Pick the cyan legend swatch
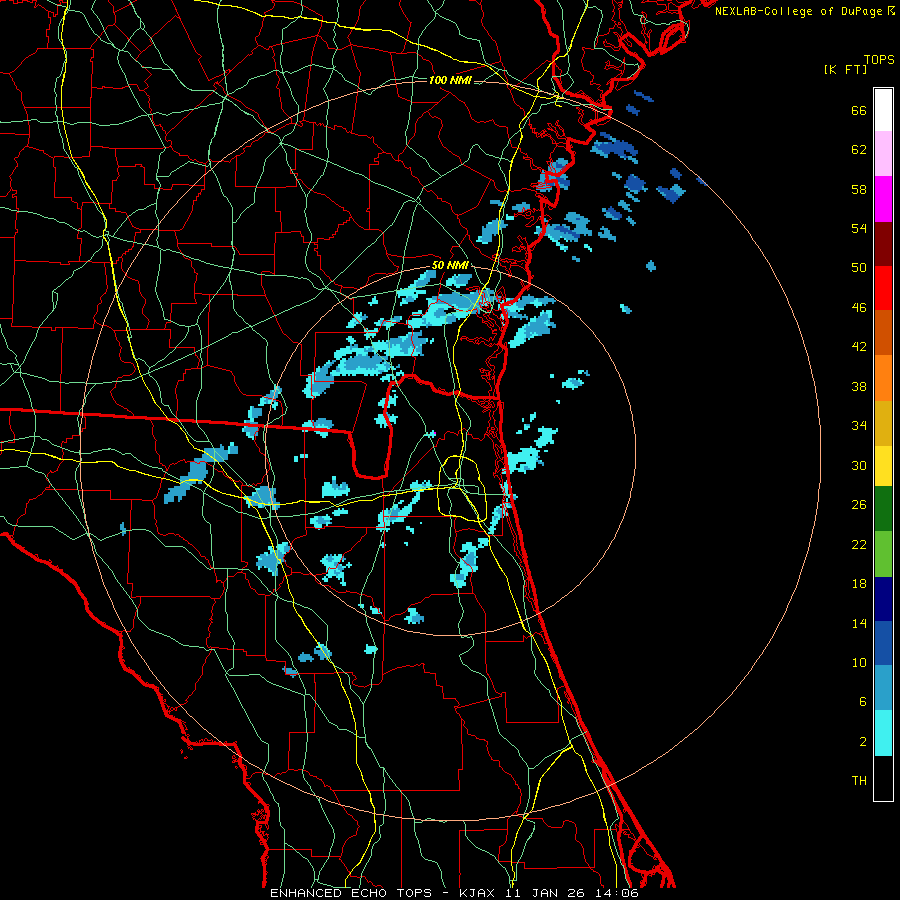 tap(883, 733)
